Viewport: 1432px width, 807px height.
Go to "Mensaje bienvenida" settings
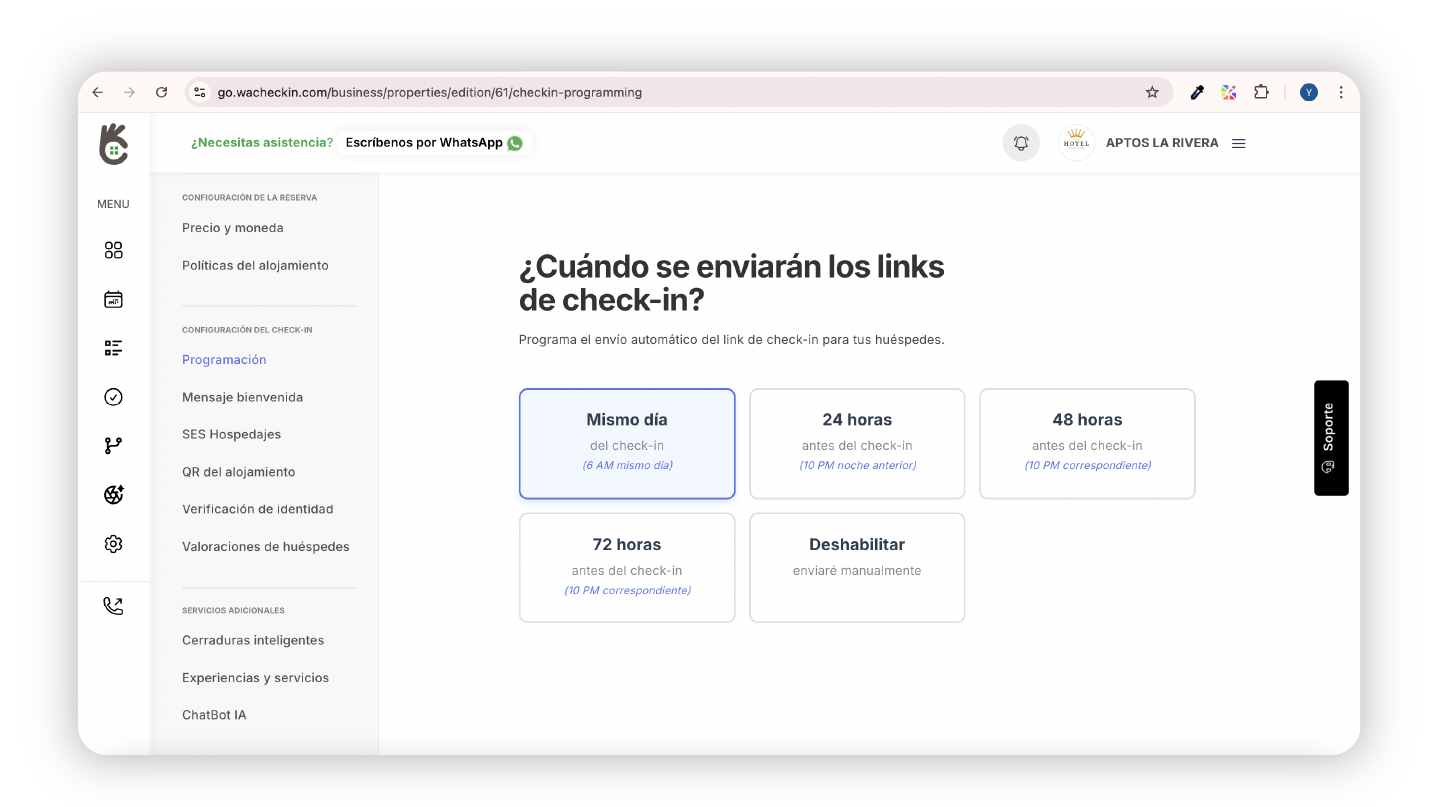tap(242, 397)
